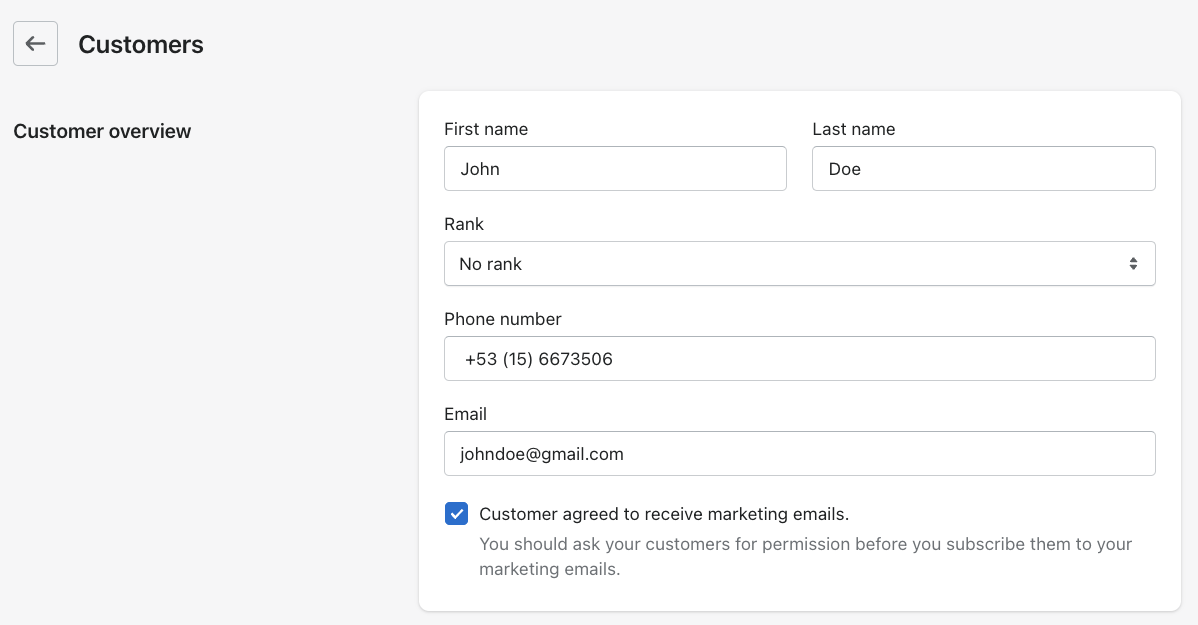This screenshot has height=625, width=1198.
Task: Click the 'Customer agreed to receive marketing emails' label
Action: 663,514
